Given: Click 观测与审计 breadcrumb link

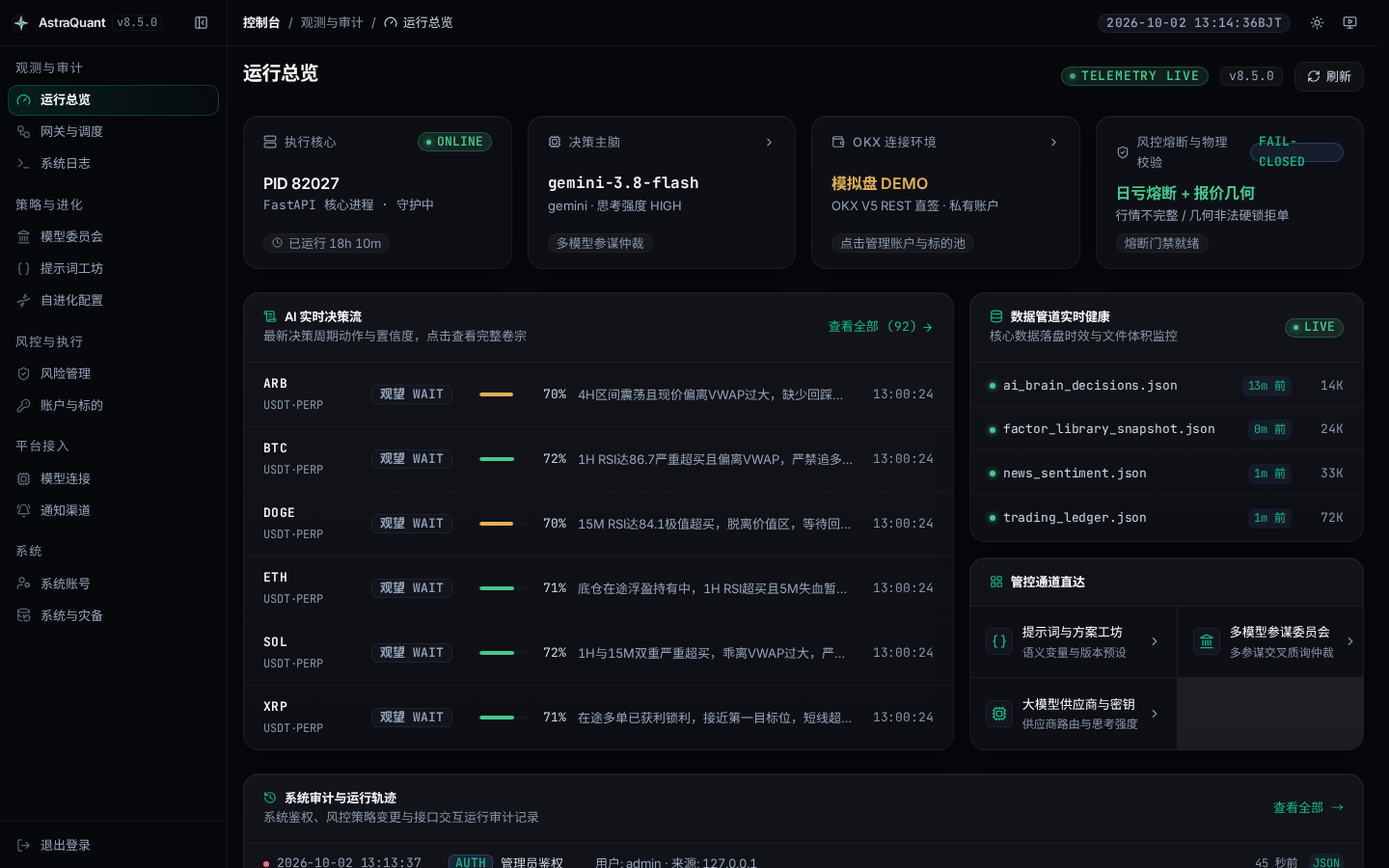Looking at the screenshot, I should [x=332, y=22].
